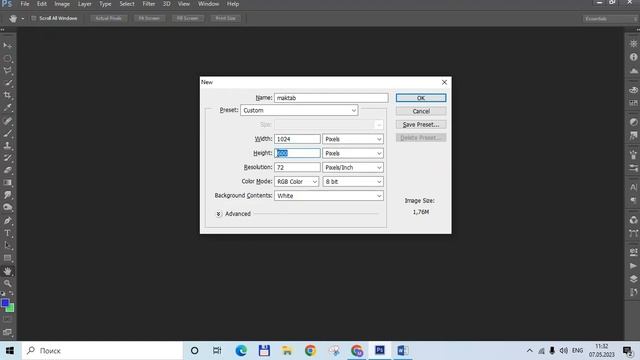
Task: Click the green background color swatch
Action: tap(11, 308)
